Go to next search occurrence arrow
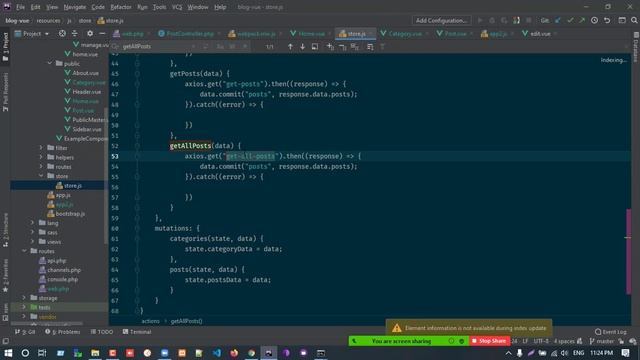The height and width of the screenshot is (360, 640). tap(302, 47)
